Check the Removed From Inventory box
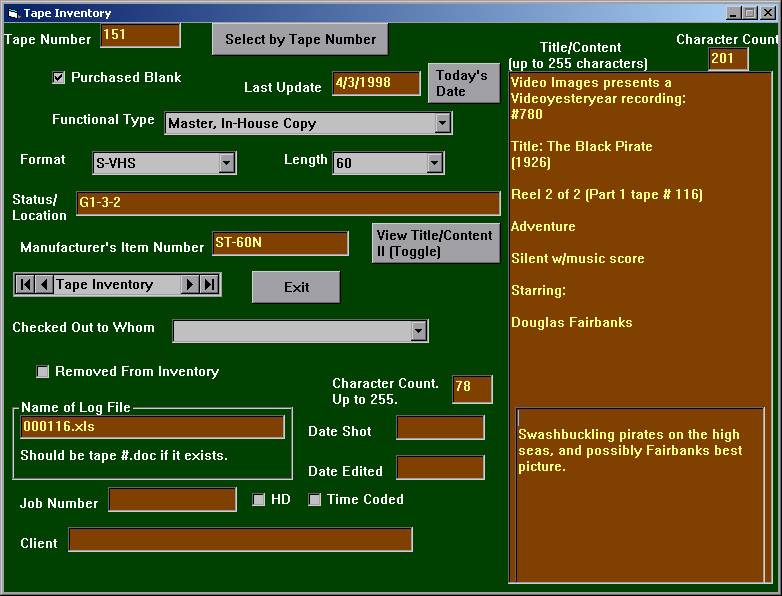Image resolution: width=782 pixels, height=596 pixels. [43, 372]
